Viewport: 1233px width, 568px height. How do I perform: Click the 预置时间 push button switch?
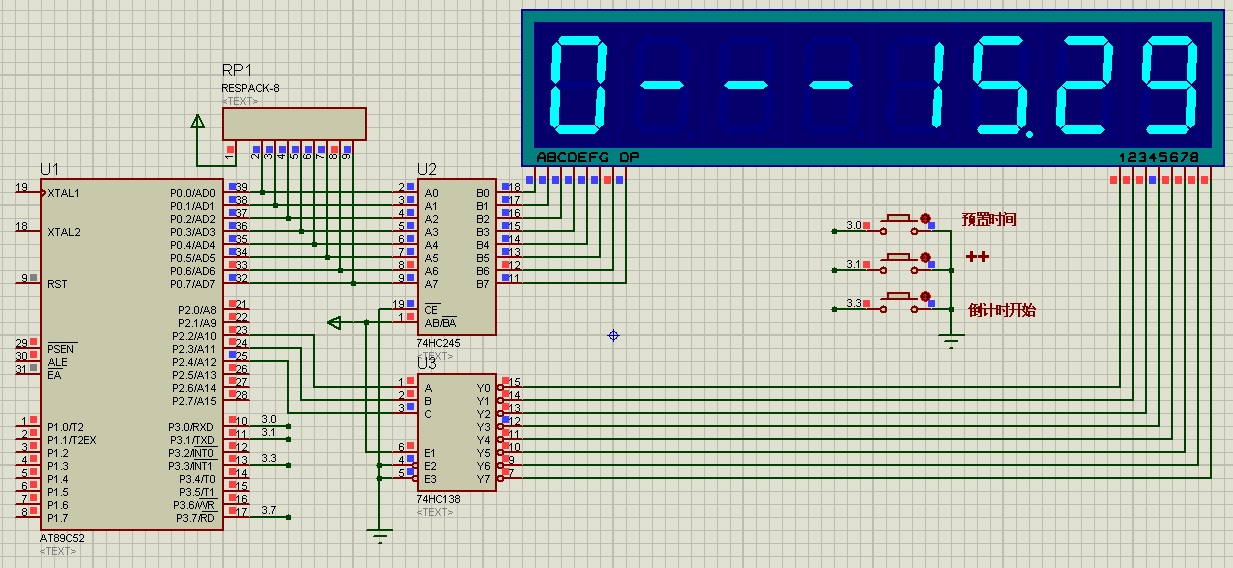coord(898,222)
